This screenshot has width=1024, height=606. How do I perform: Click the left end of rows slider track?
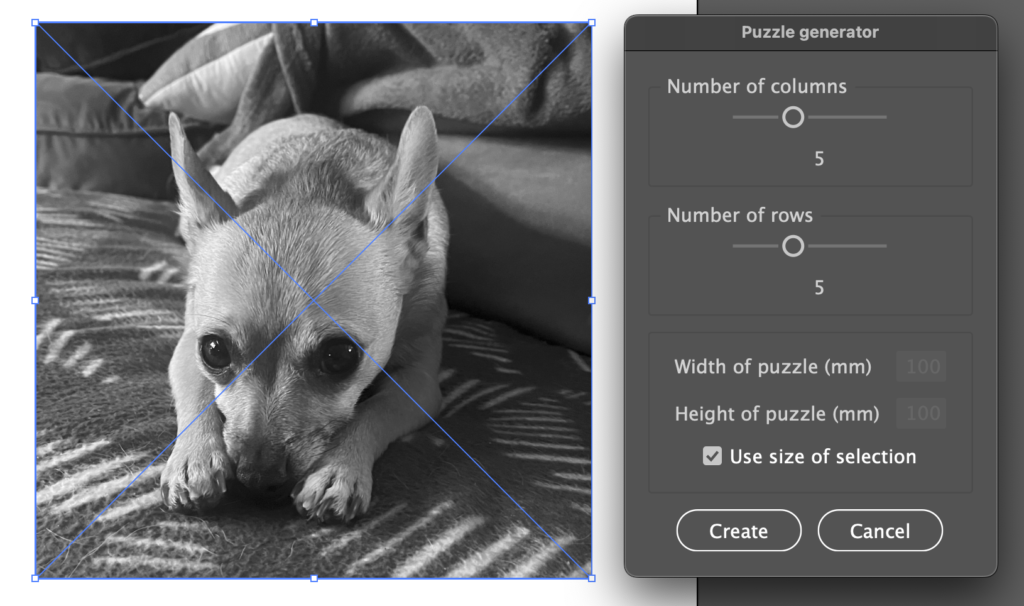(x=737, y=246)
